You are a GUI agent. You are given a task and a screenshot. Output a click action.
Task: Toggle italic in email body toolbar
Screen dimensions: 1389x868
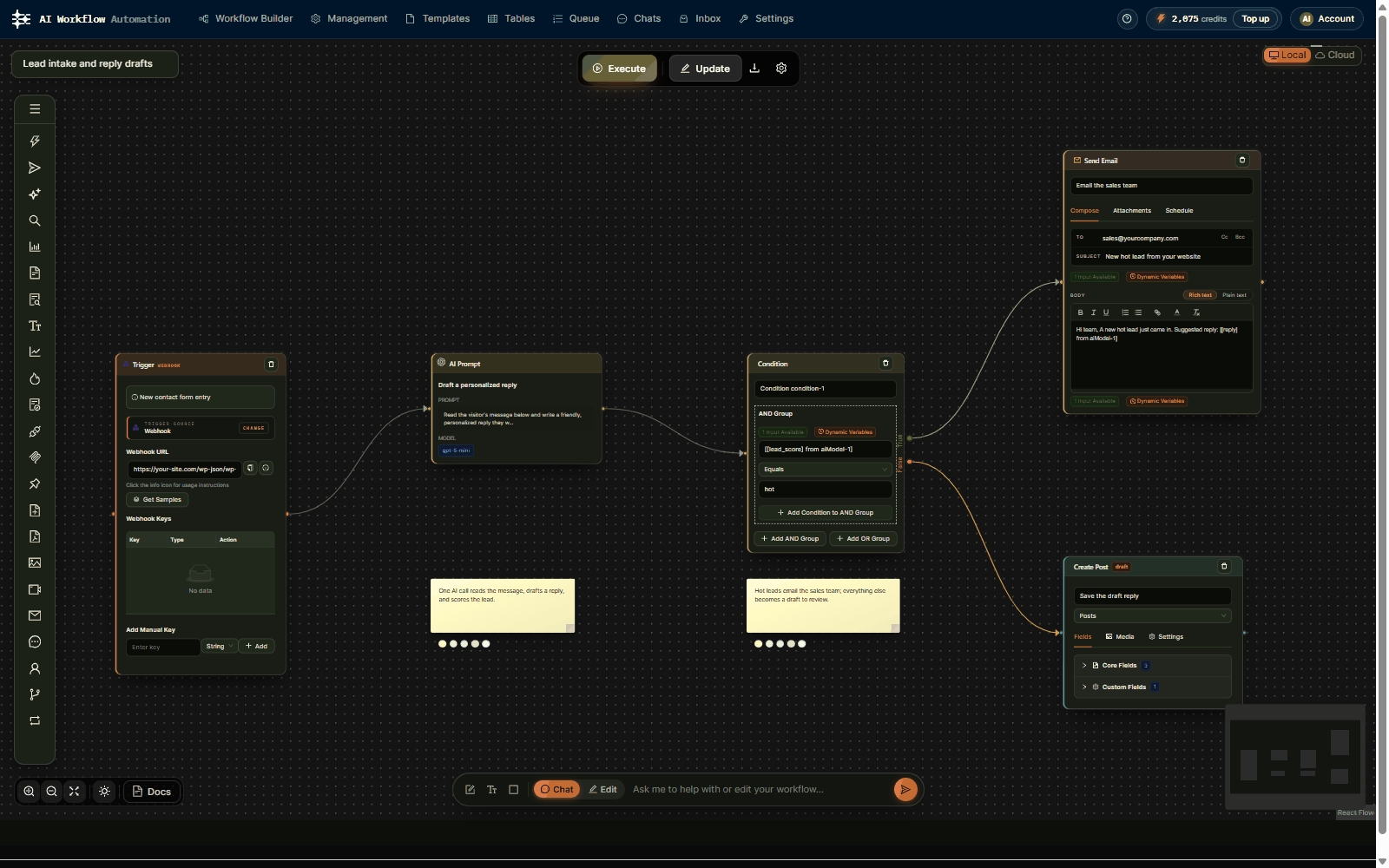(1093, 312)
